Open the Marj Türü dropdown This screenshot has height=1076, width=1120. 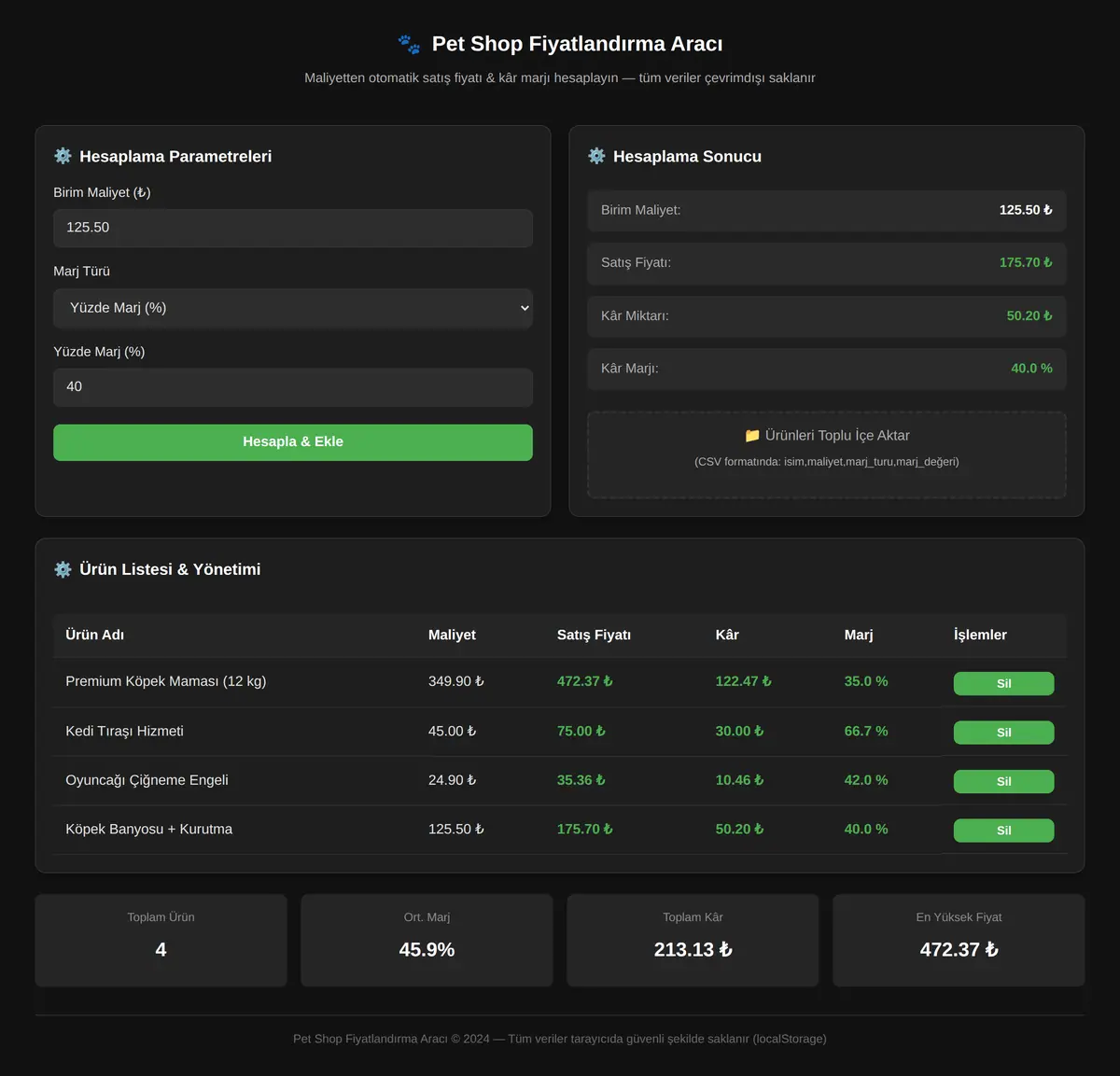point(293,308)
